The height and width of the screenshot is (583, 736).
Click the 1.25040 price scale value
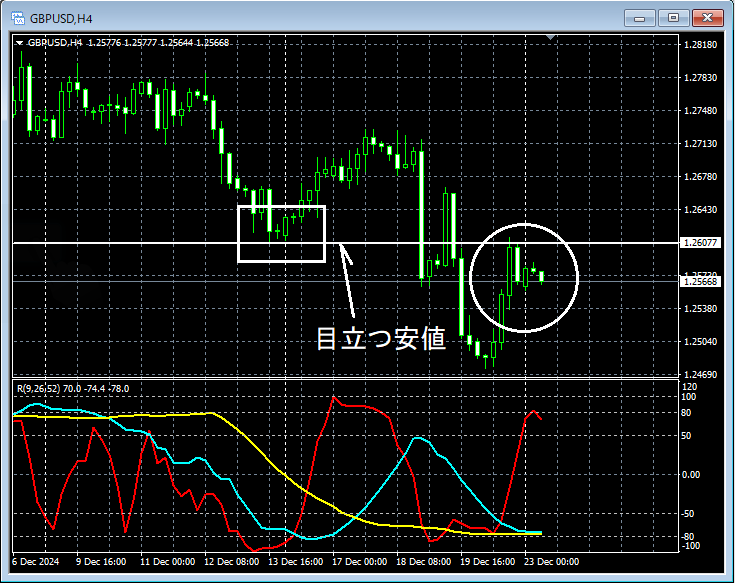[700, 341]
